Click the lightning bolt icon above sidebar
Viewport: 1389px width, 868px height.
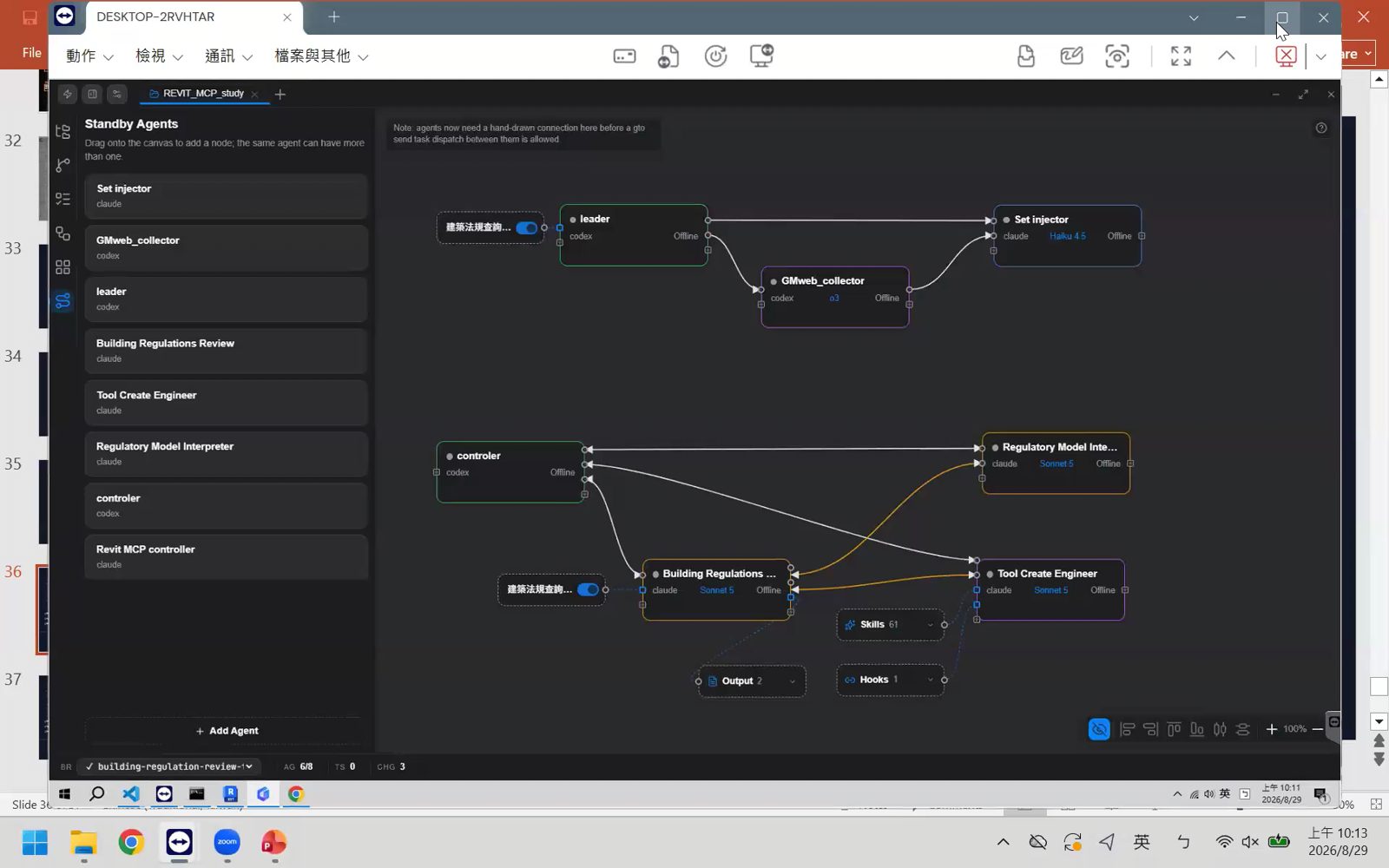(x=68, y=94)
